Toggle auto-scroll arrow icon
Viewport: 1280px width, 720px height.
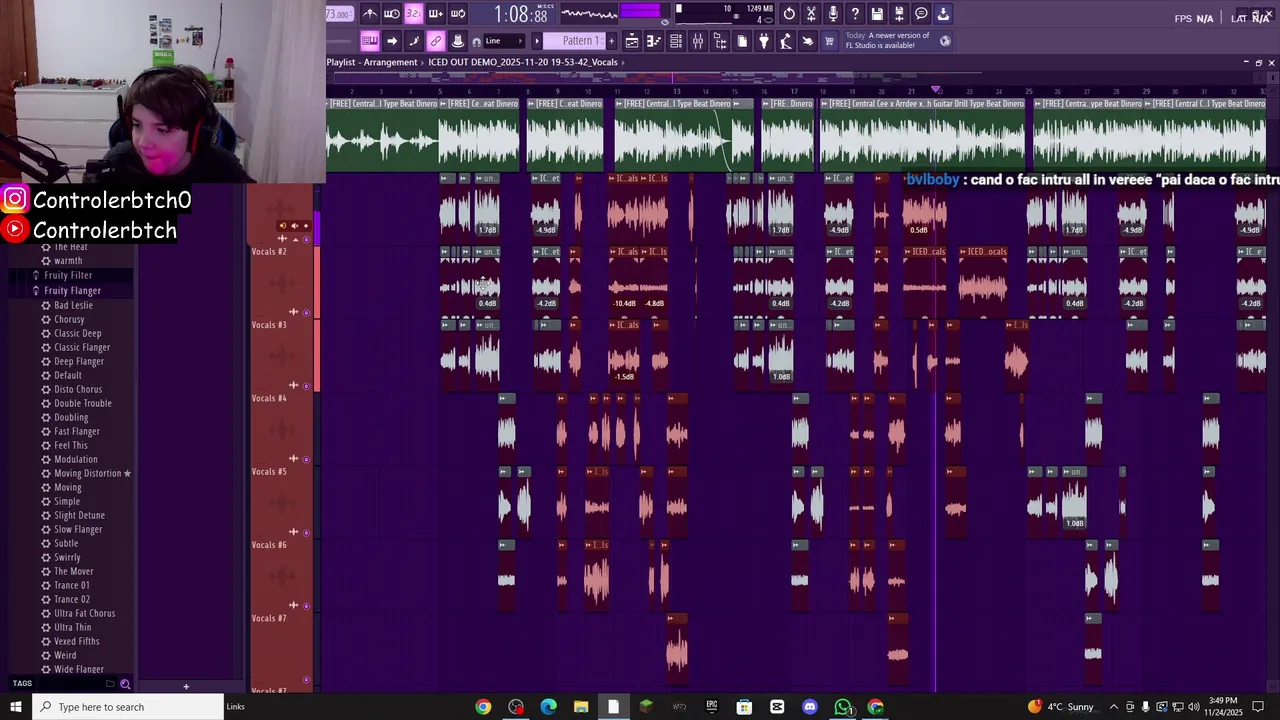click(x=392, y=41)
